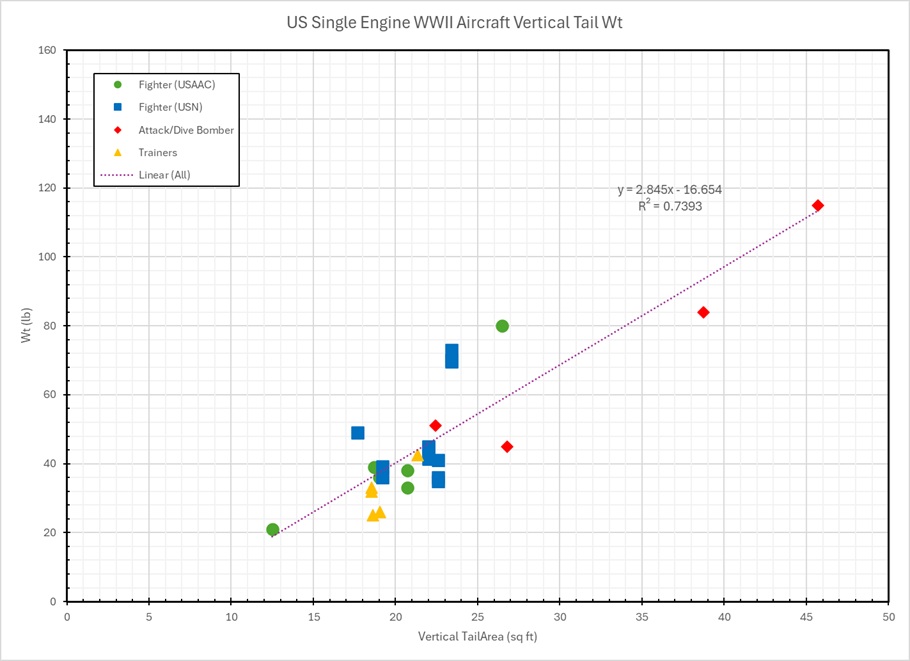Screen dimensions: 910x661
Task: Click the green circle marker in the legend
Action: pyautogui.click(x=118, y=85)
